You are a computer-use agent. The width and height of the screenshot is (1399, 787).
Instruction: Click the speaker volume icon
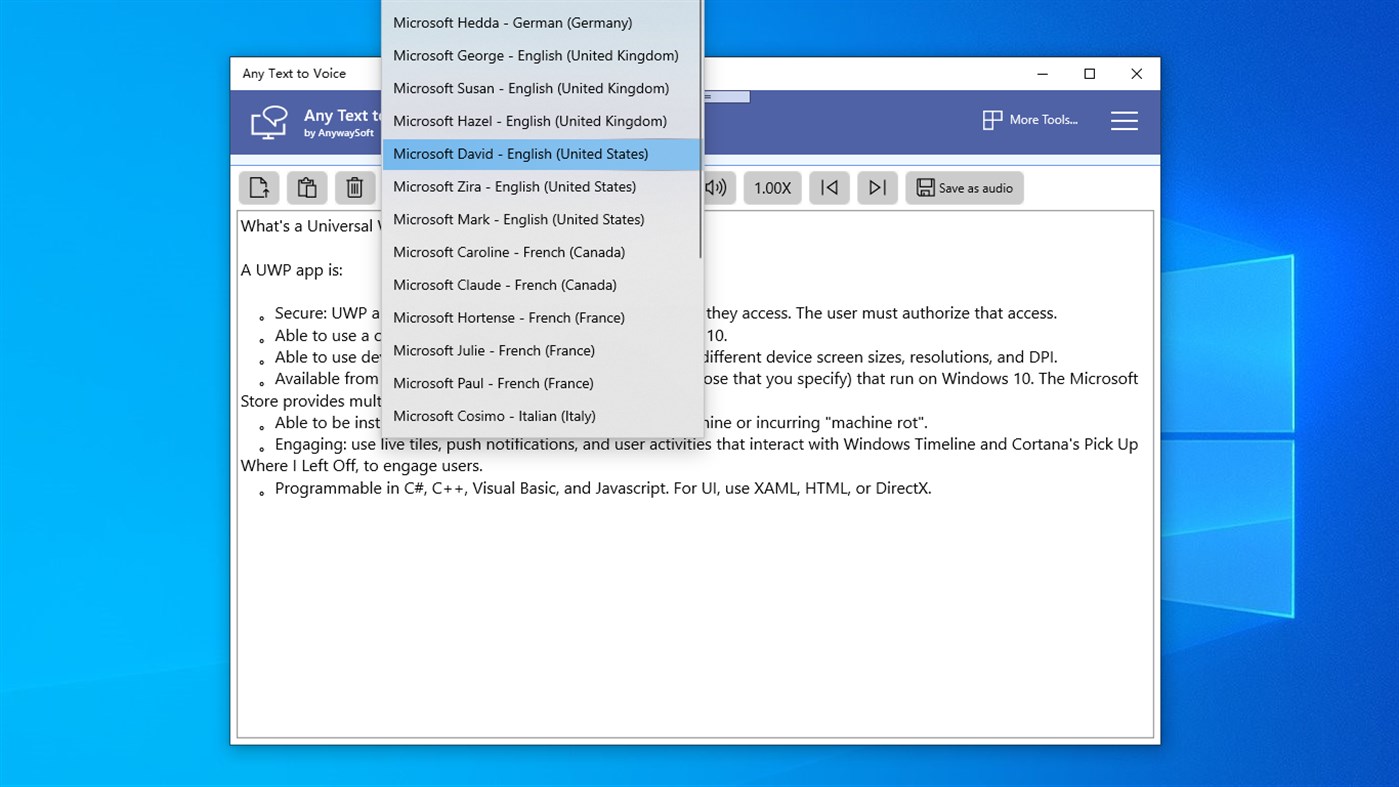point(716,187)
